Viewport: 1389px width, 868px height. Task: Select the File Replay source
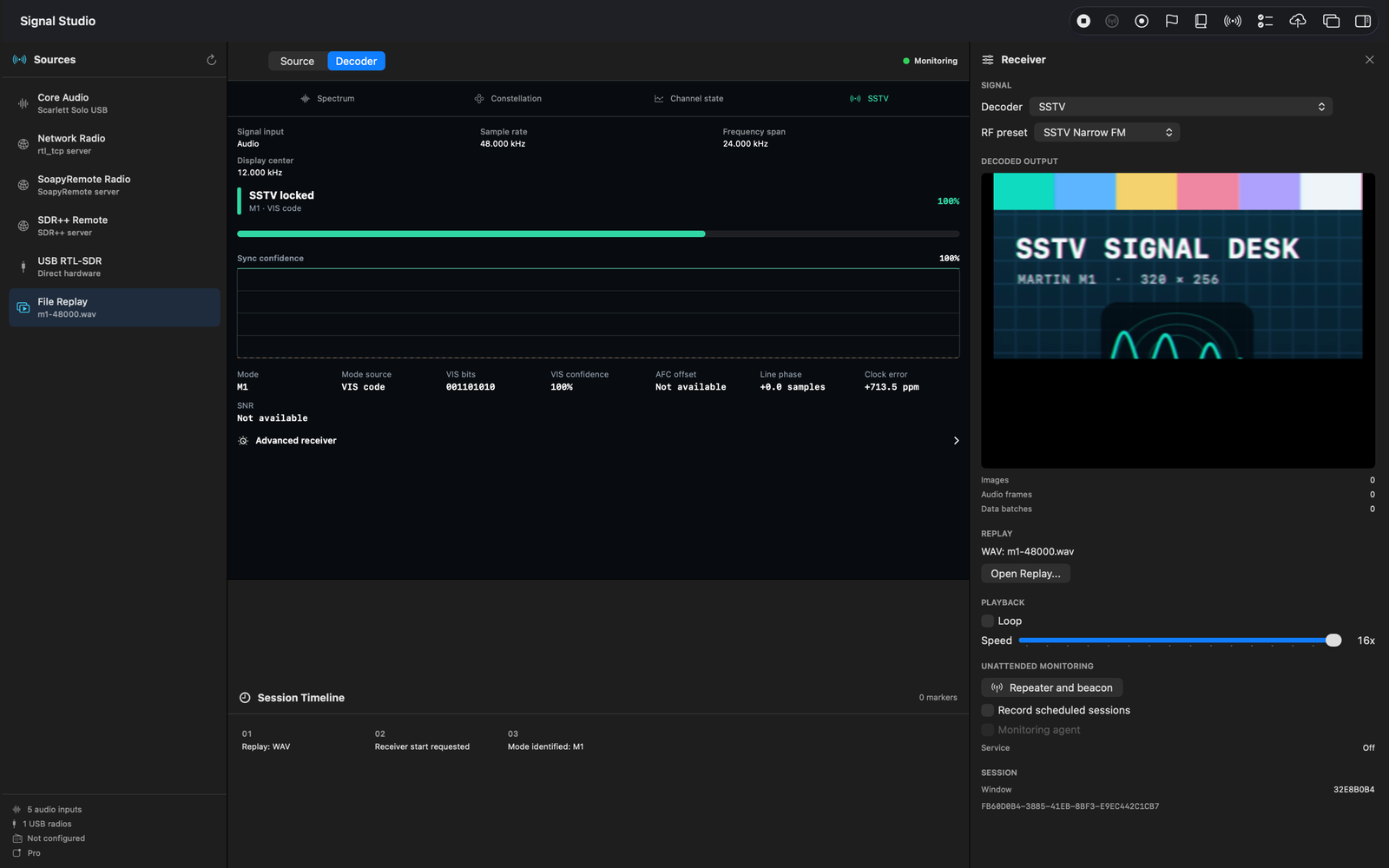click(x=114, y=307)
